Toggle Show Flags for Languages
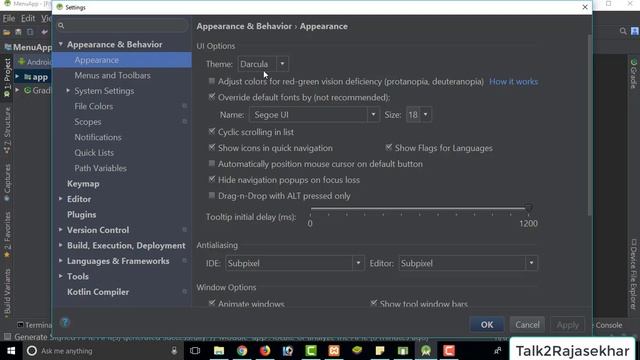Screen dimensions: 640x360 coord(388,147)
